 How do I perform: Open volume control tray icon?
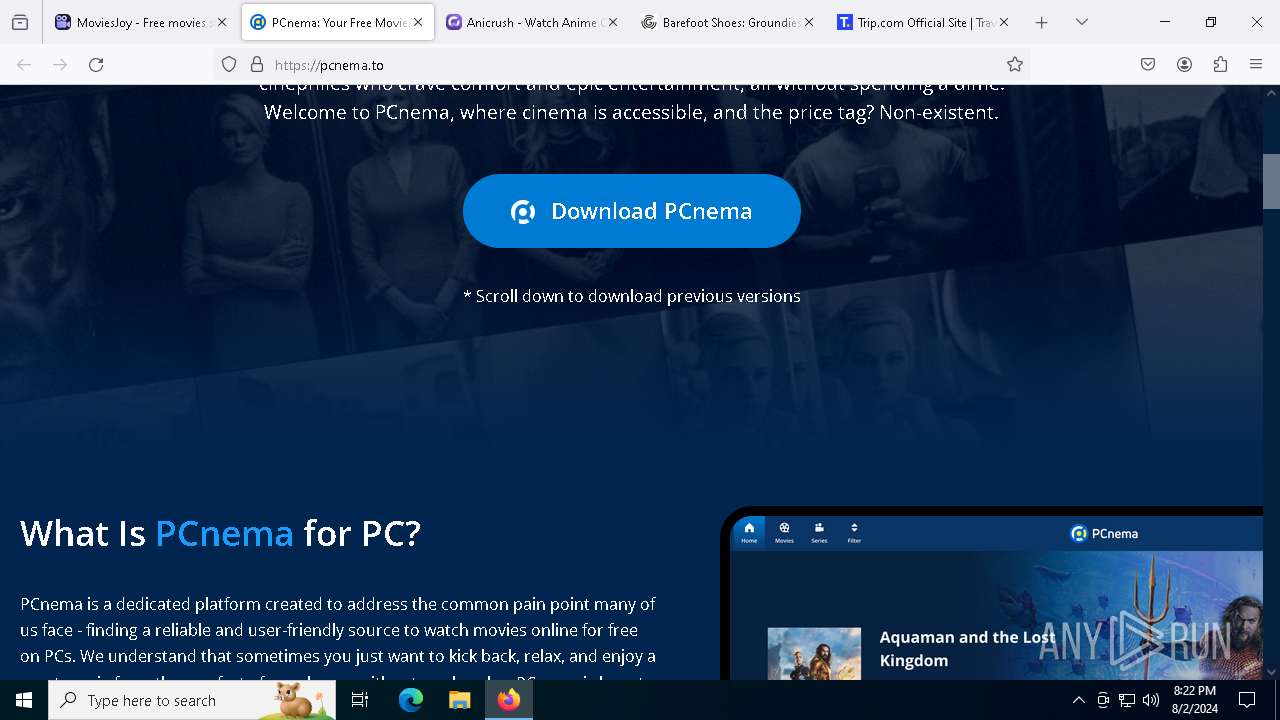click(x=1151, y=700)
